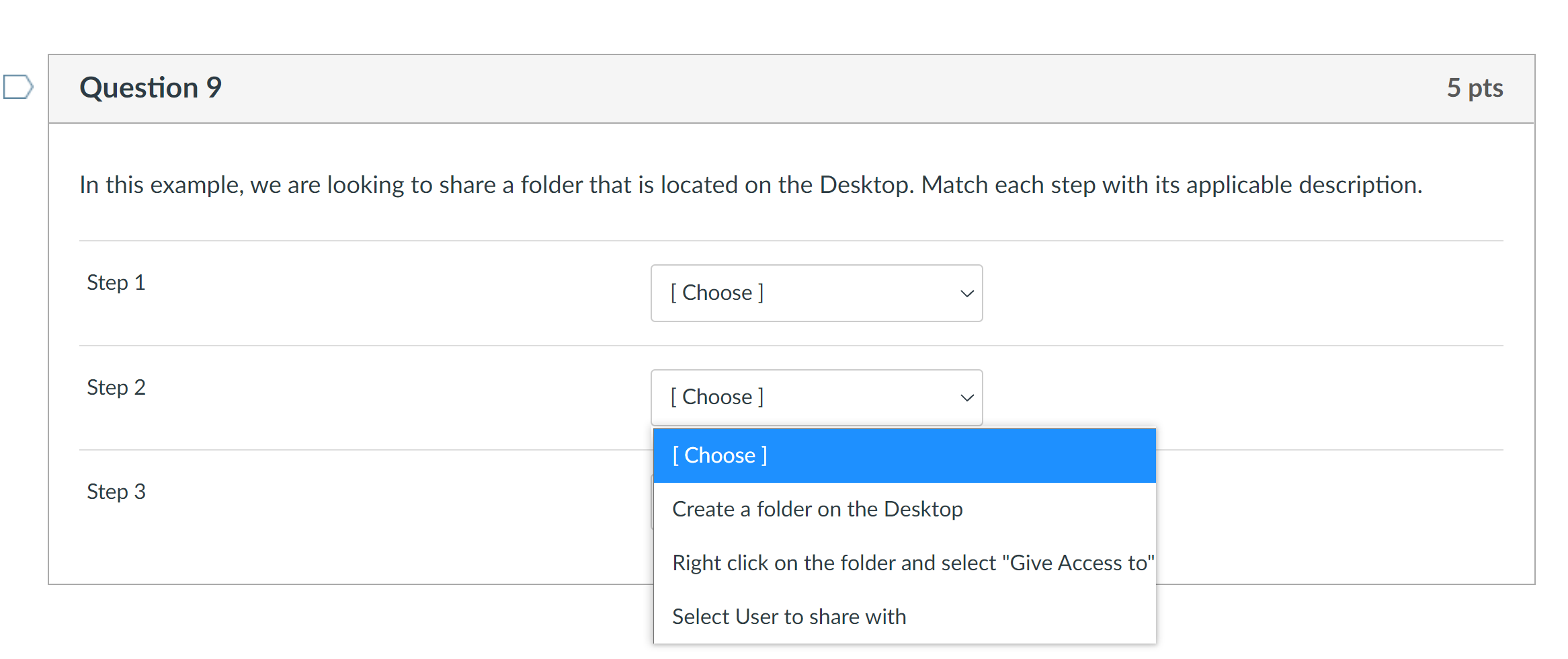Click the word "Desktop" in the question prompt
This screenshot has width=1568, height=659.
pos(866,185)
